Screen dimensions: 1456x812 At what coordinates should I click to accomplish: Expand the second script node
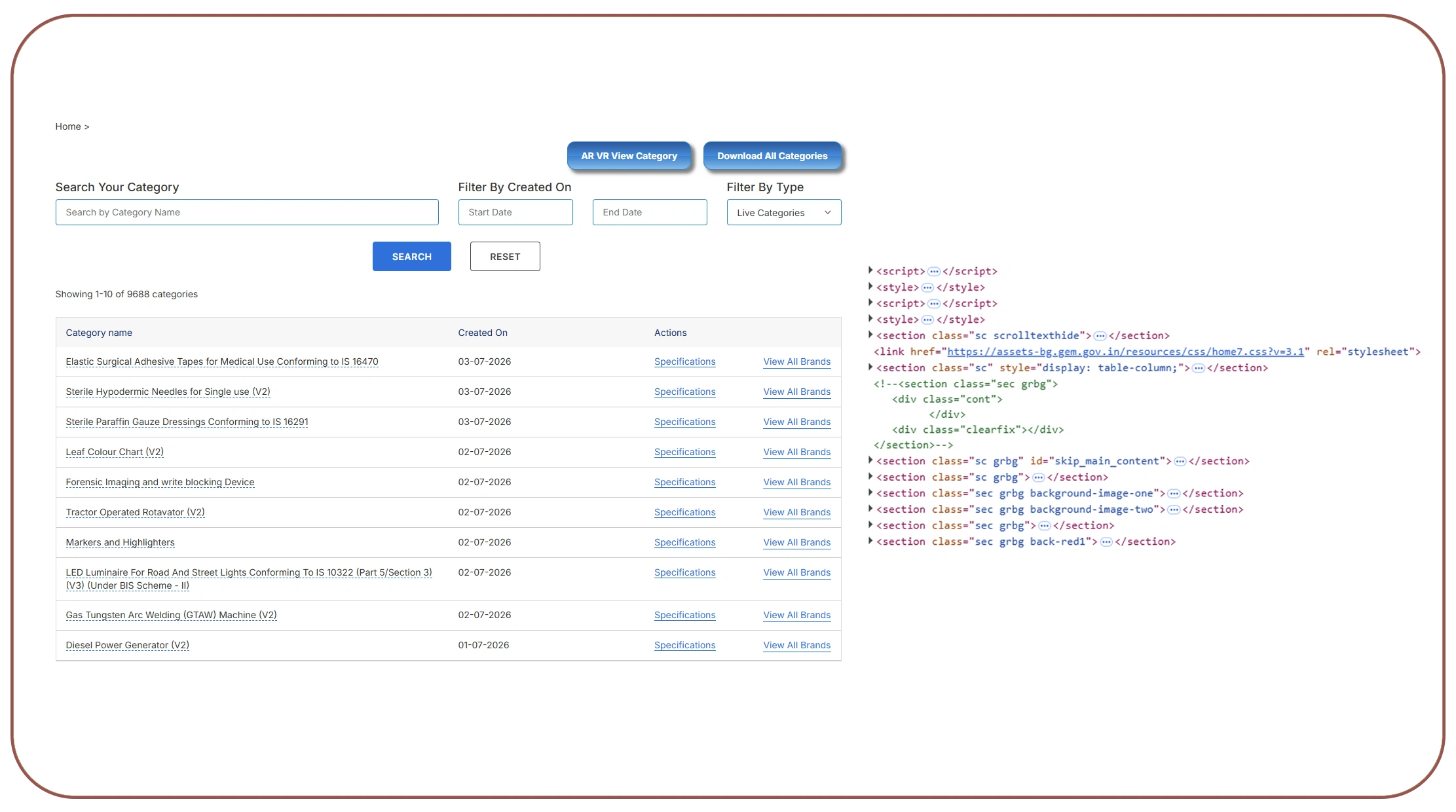pos(870,303)
